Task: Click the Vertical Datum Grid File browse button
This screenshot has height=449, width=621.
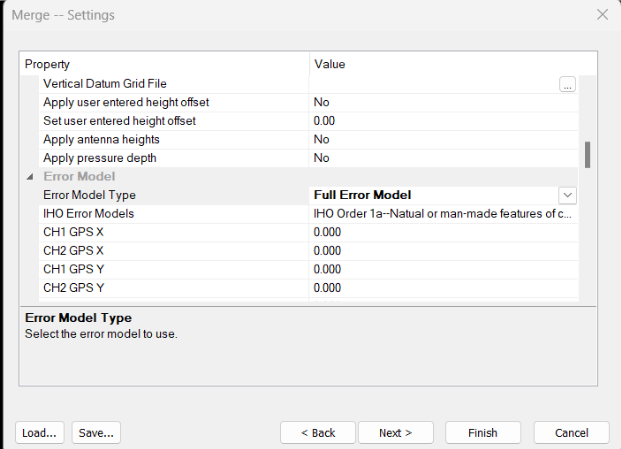Action: tap(567, 85)
